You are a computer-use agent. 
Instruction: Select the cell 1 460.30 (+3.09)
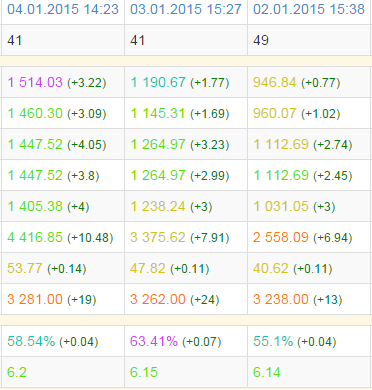57,114
